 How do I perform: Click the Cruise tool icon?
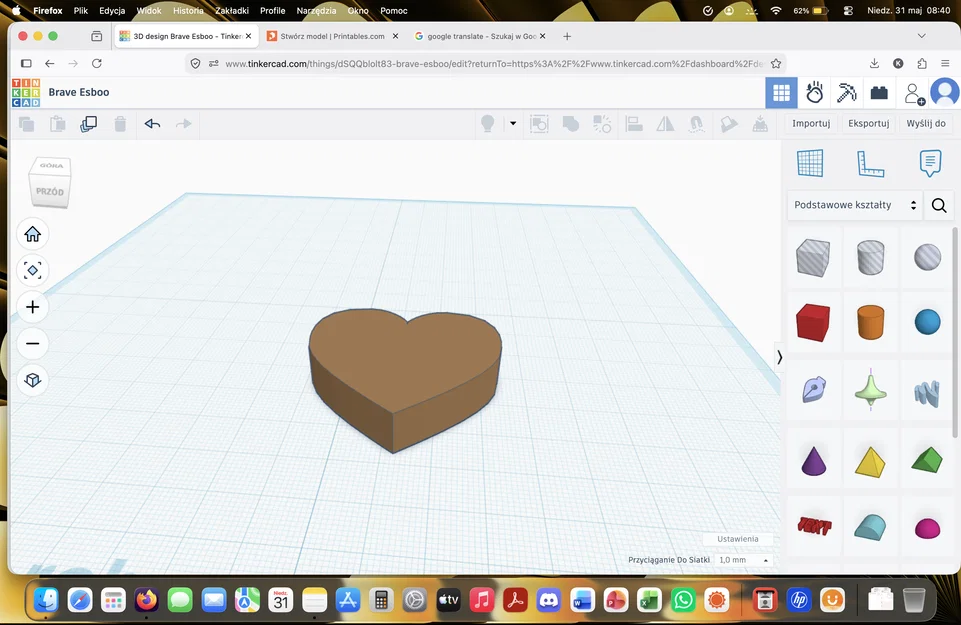(x=696, y=124)
